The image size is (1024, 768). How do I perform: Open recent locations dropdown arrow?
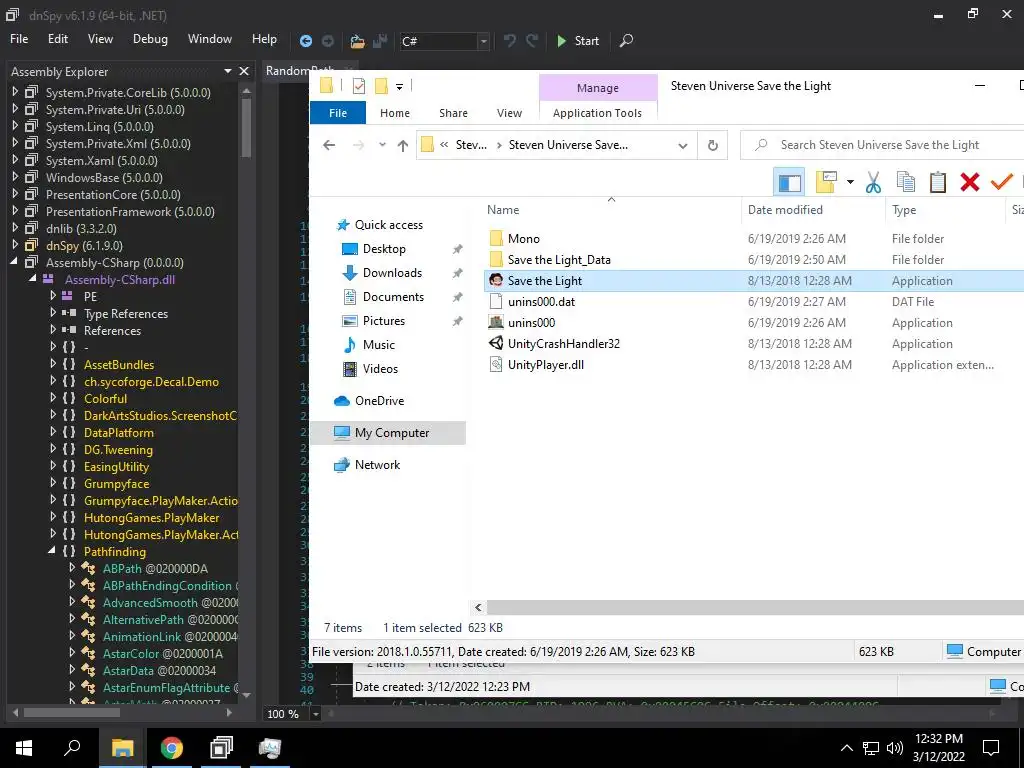pos(382,145)
